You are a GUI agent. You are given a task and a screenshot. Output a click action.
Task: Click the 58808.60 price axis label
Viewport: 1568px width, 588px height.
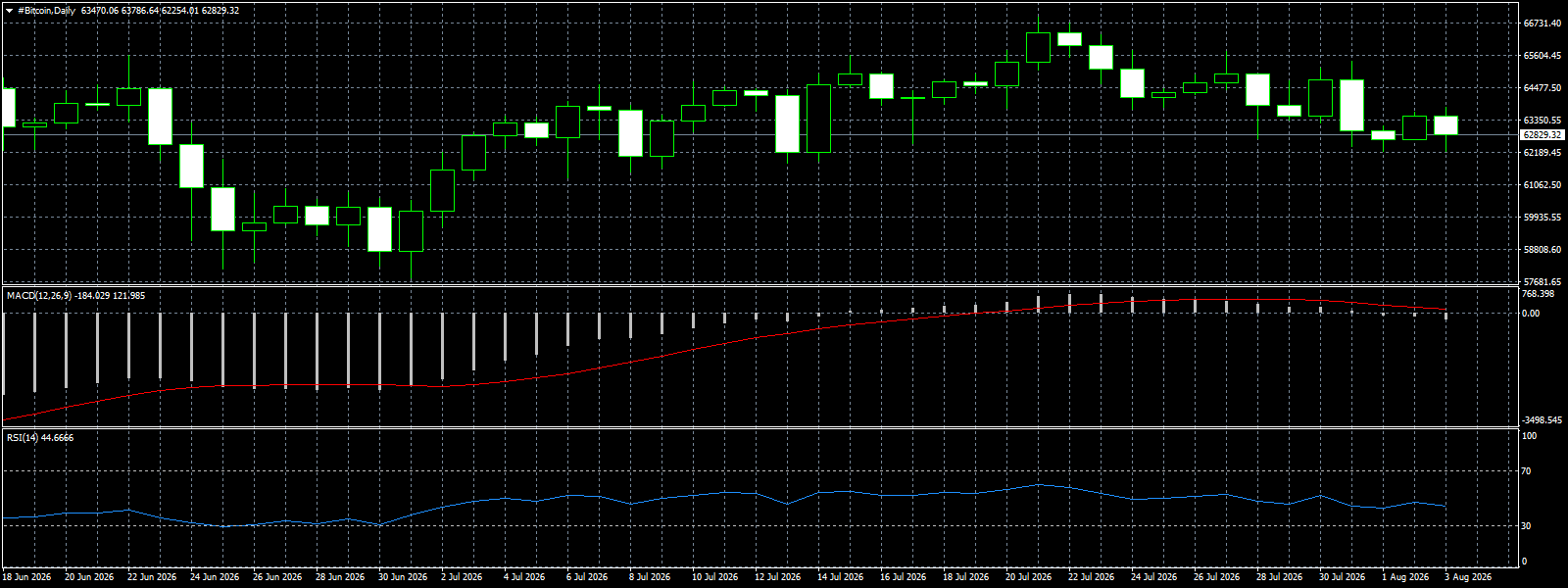coord(1543,250)
